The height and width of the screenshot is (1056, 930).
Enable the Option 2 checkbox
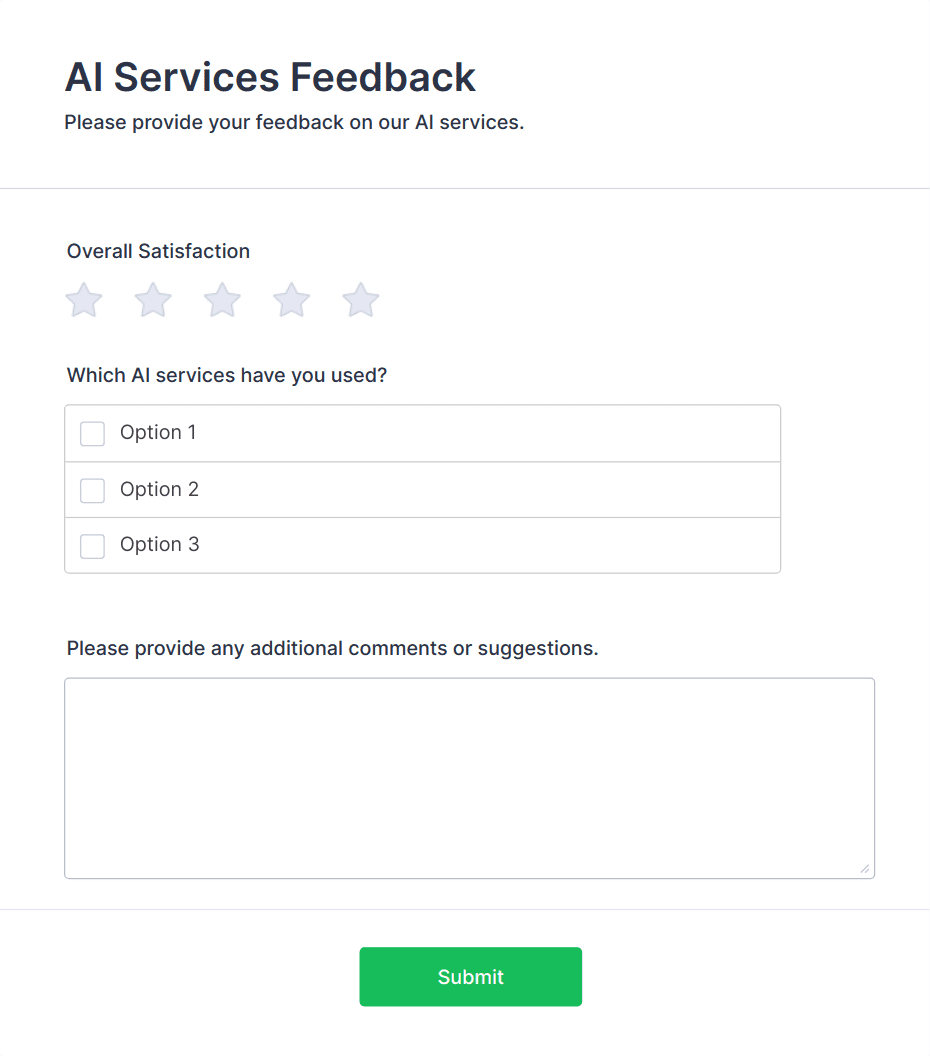[92, 490]
